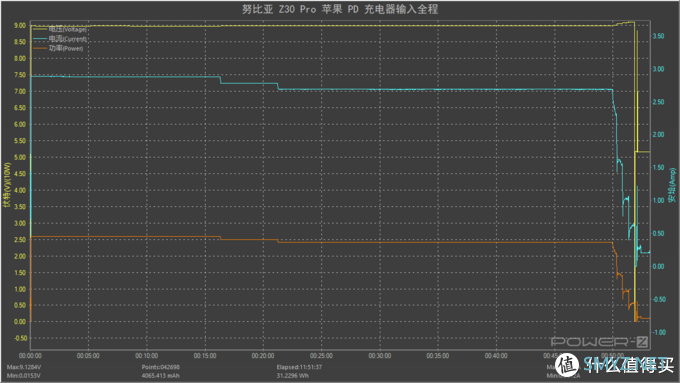Click the 00:25:00 time axis label

pos(321,356)
